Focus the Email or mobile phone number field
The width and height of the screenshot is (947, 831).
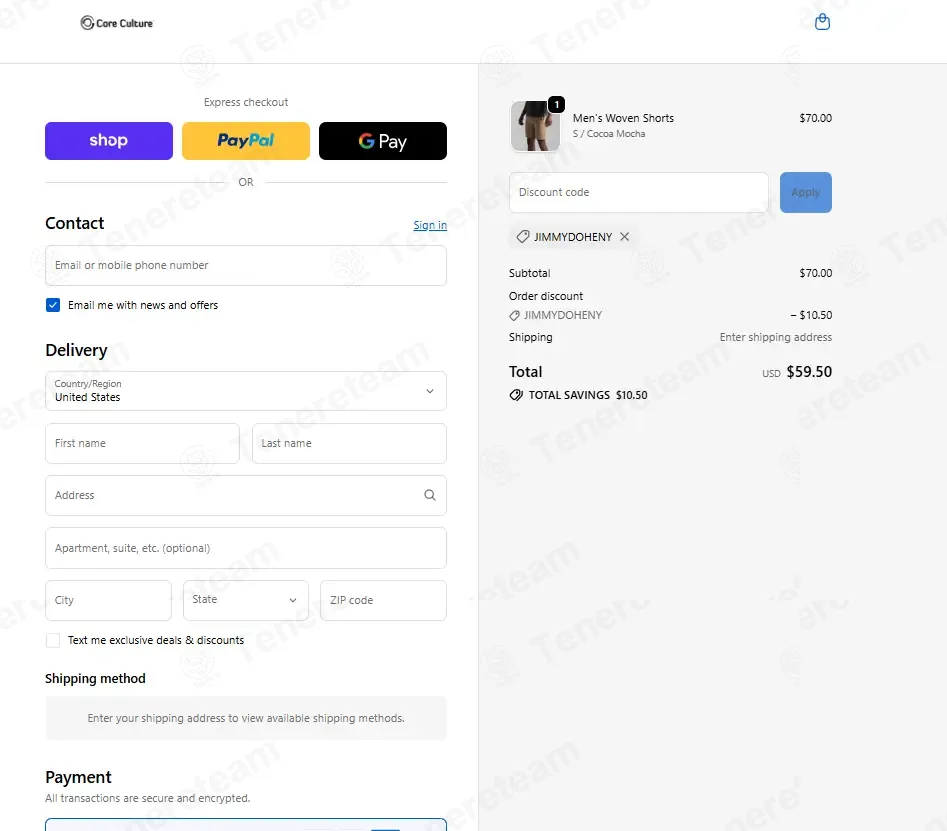tap(246, 265)
